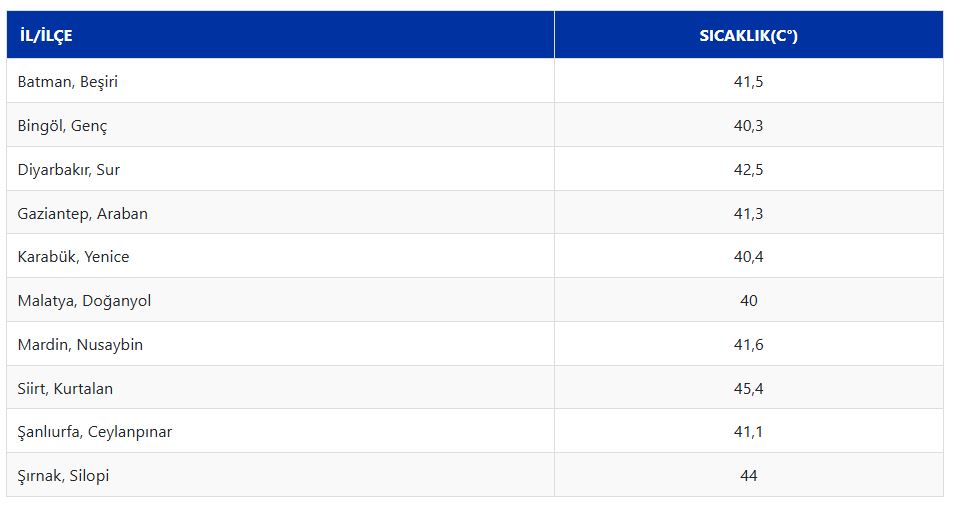The image size is (954, 506).
Task: Click the 41,5 temperature value
Action: pos(748,82)
